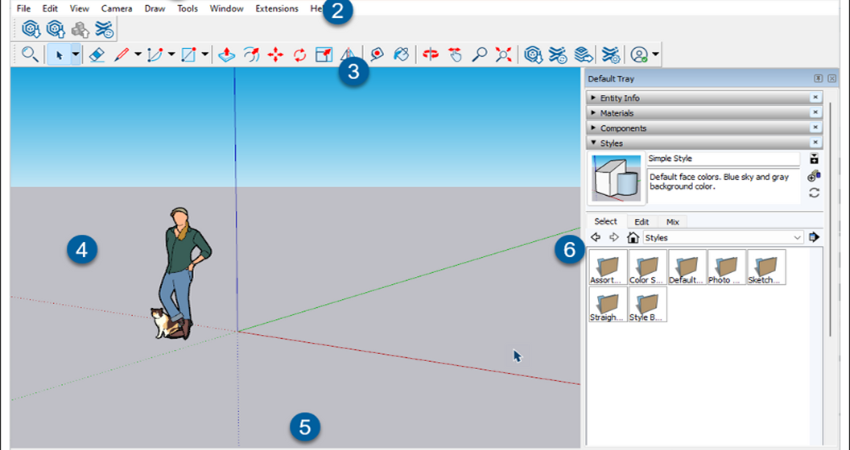850x450 pixels.
Task: Open the Camera menu
Action: point(117,9)
